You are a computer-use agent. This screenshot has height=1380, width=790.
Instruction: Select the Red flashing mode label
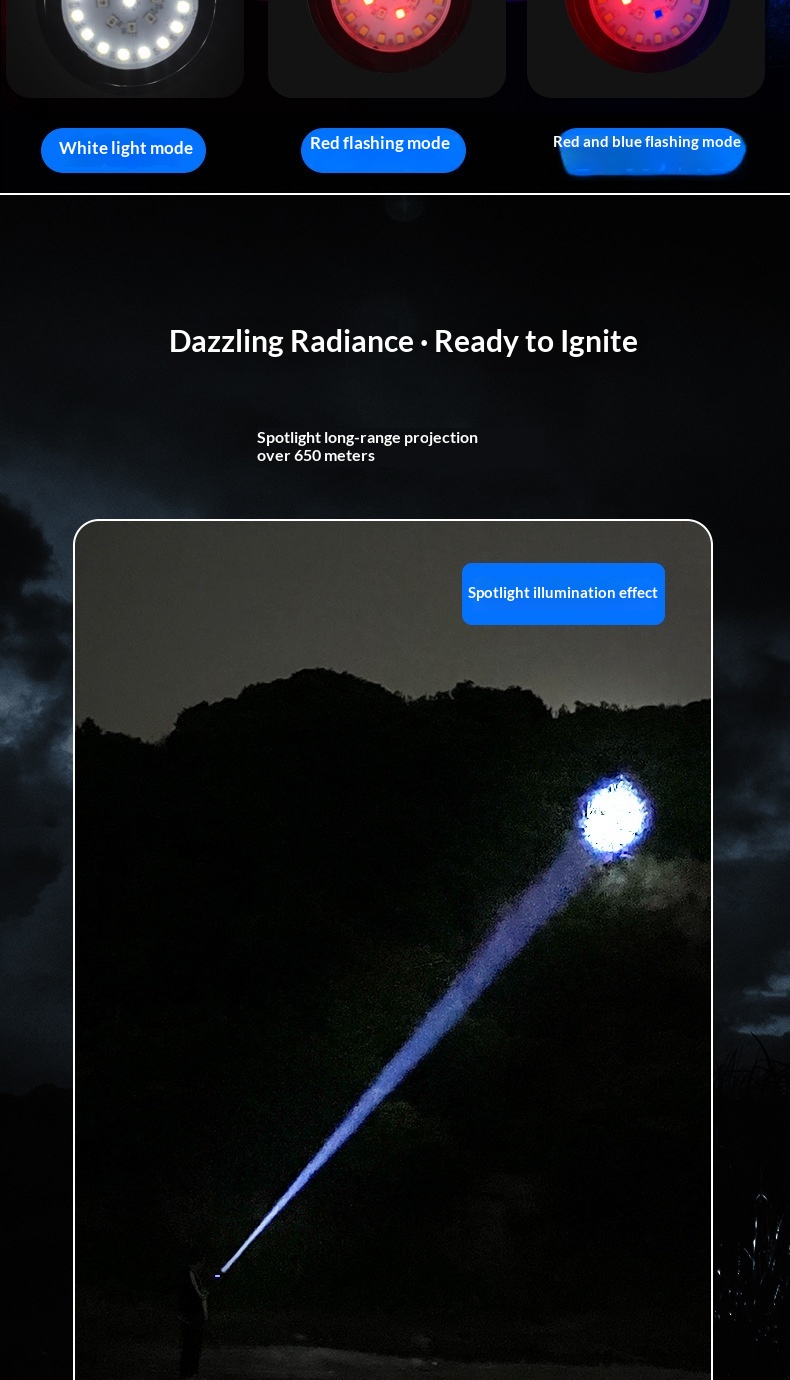(382, 147)
